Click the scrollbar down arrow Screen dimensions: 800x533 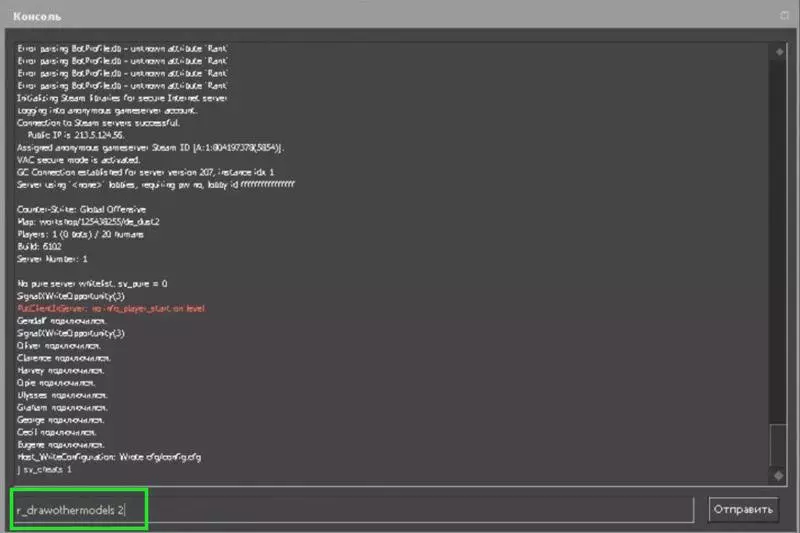[779, 475]
